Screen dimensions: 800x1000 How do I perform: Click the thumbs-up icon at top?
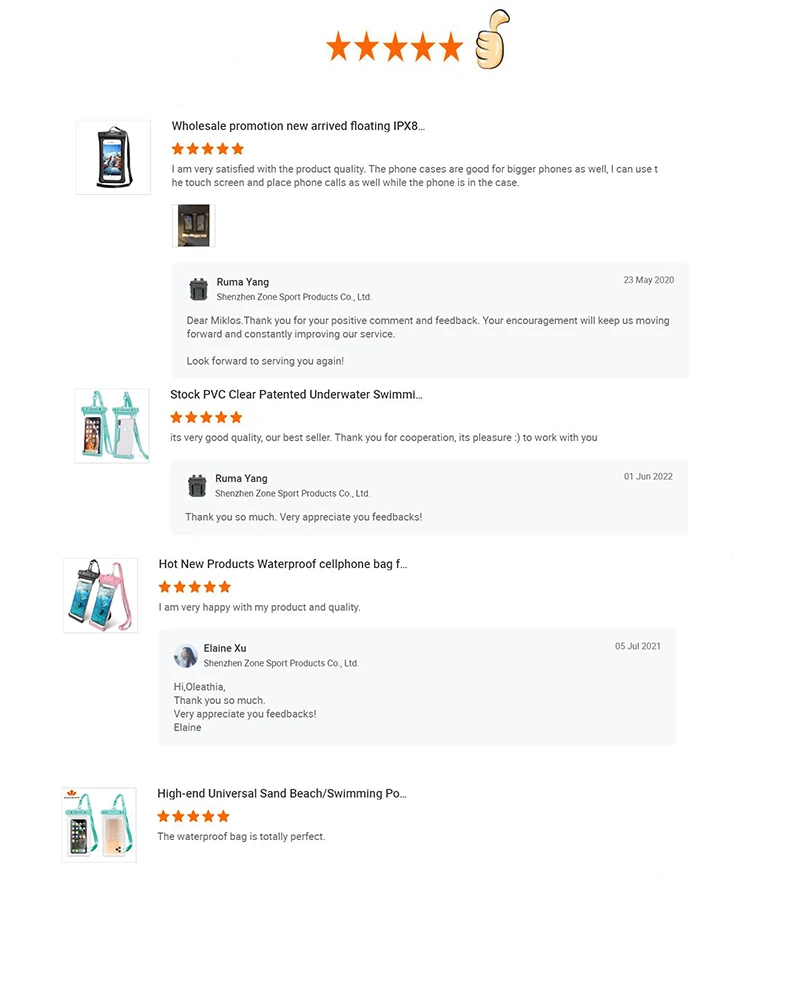point(491,41)
